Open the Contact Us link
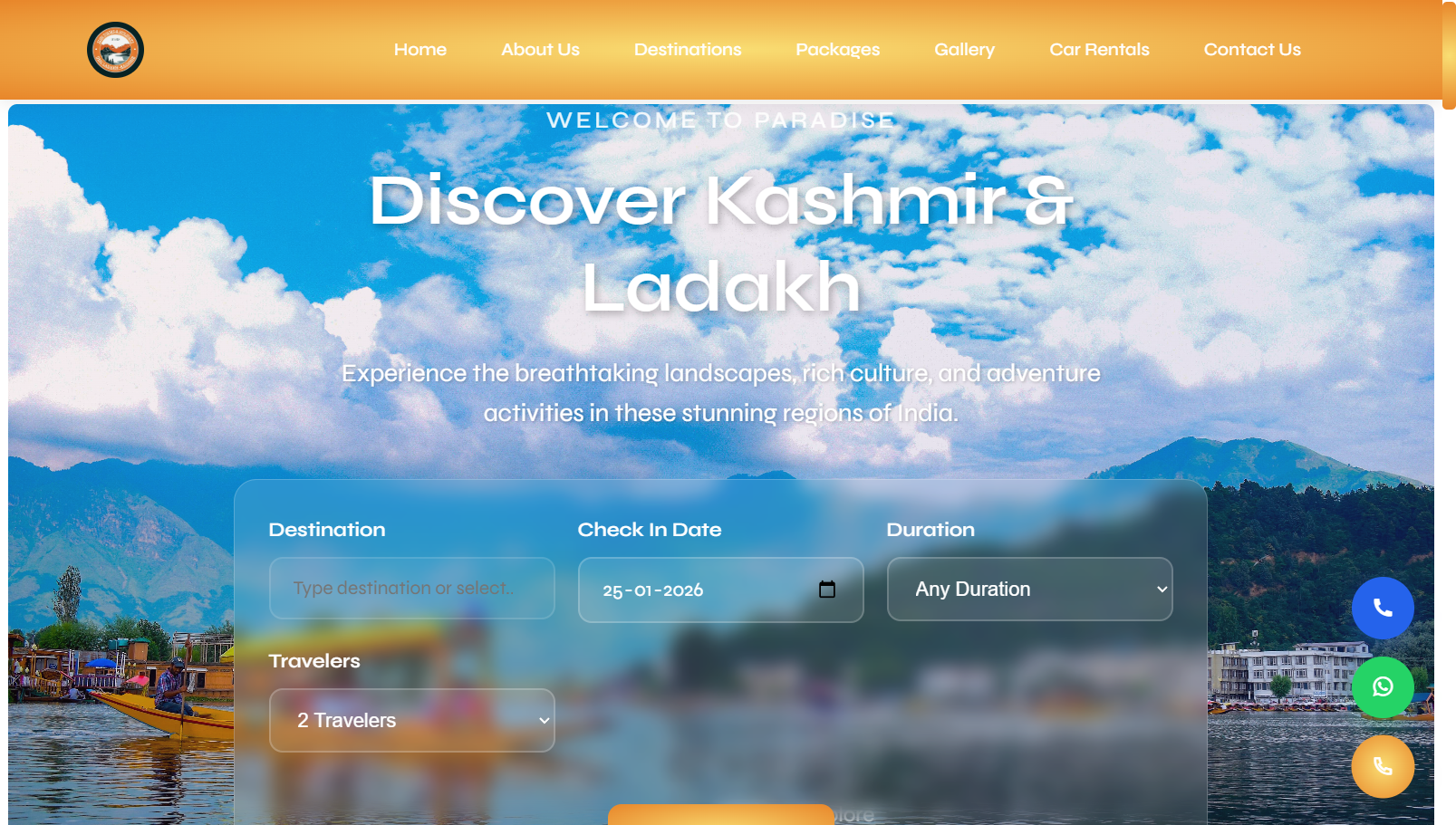This screenshot has height=825, width=1456. tap(1252, 50)
